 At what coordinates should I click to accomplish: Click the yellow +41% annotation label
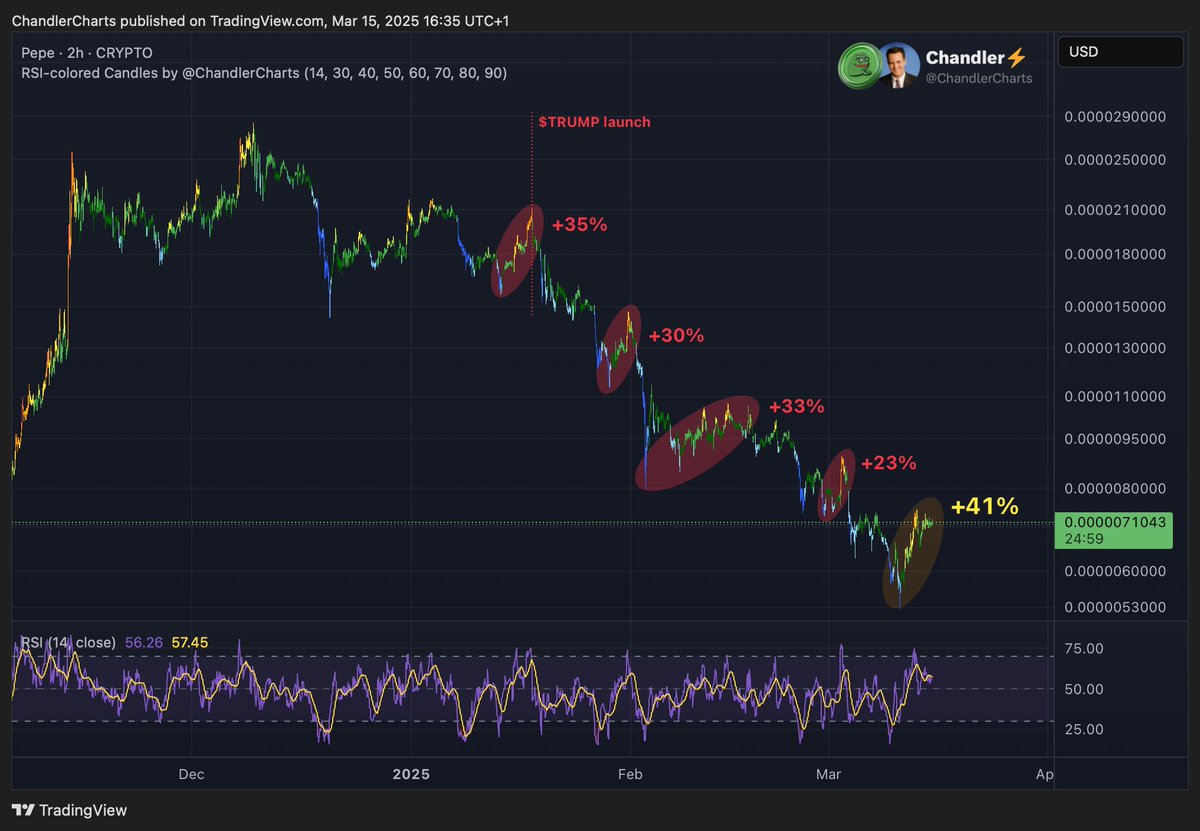click(x=985, y=507)
